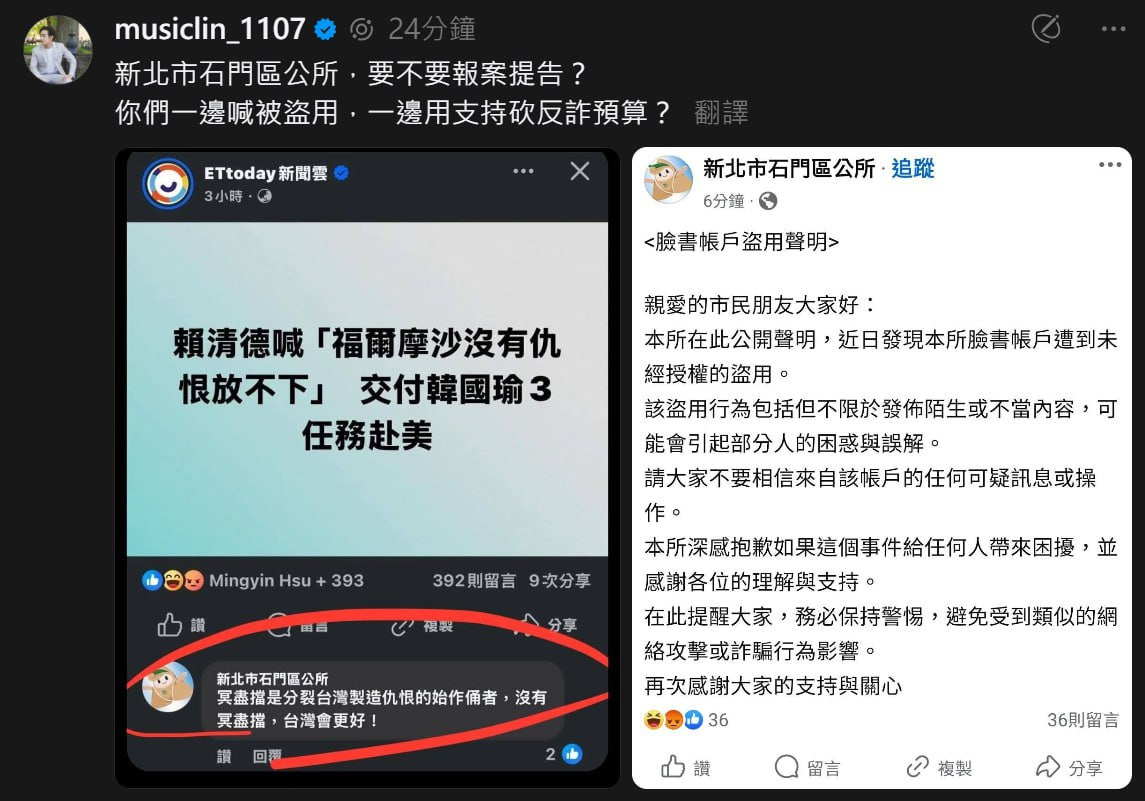Open 36則留言 on the statement post

pos(1082,720)
